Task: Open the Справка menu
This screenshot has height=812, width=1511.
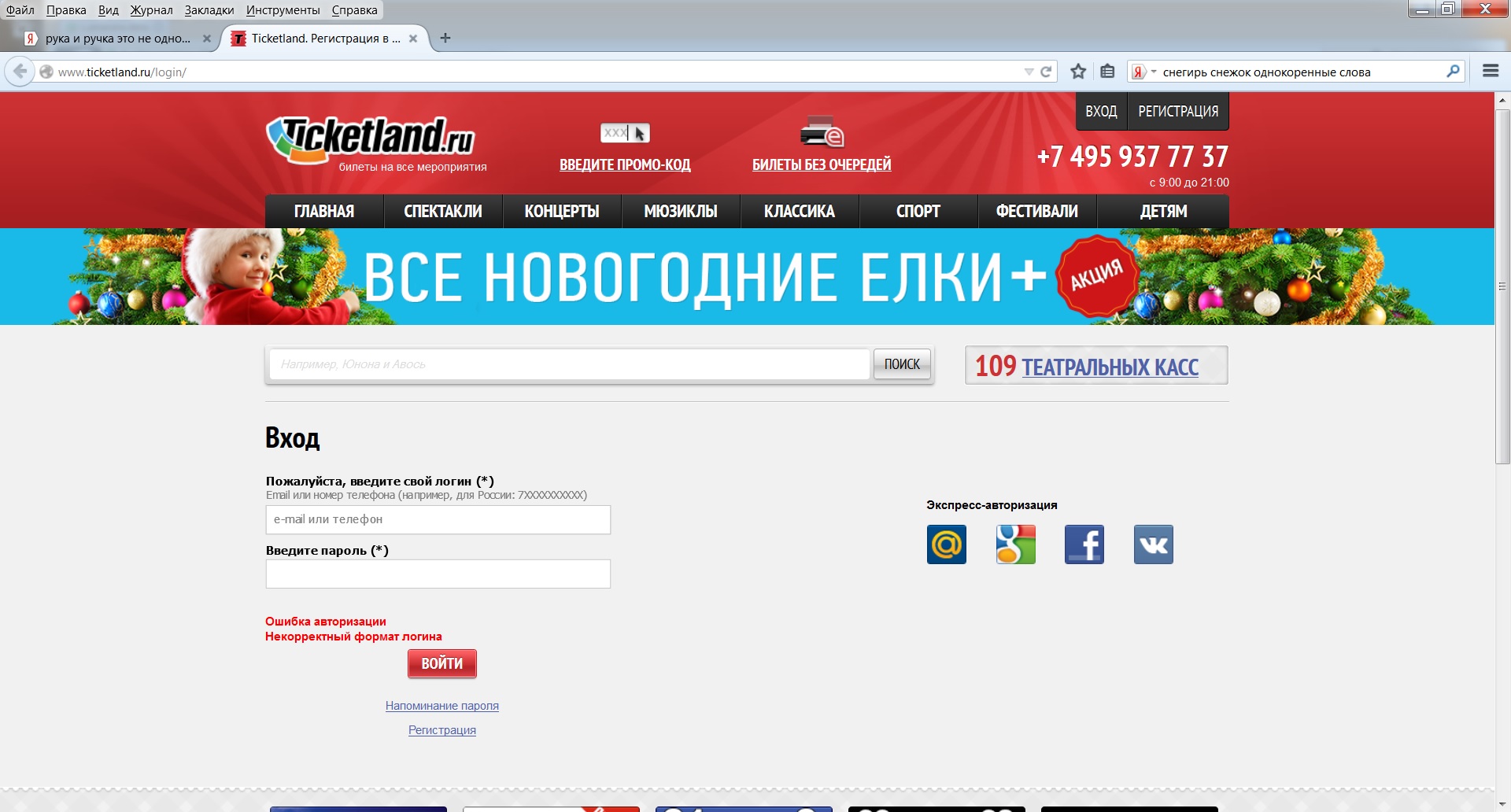Action: tap(354, 10)
